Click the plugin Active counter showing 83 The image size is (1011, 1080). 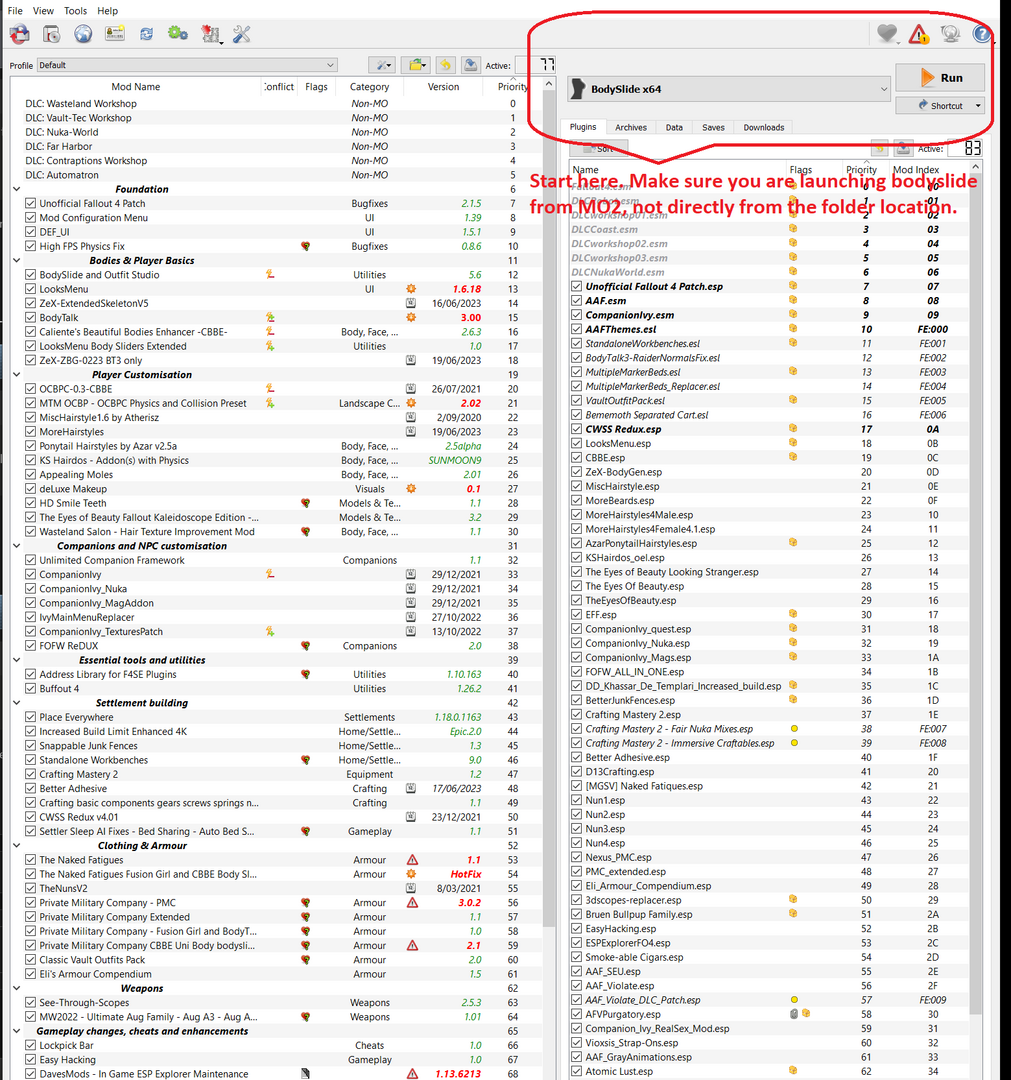coord(965,148)
